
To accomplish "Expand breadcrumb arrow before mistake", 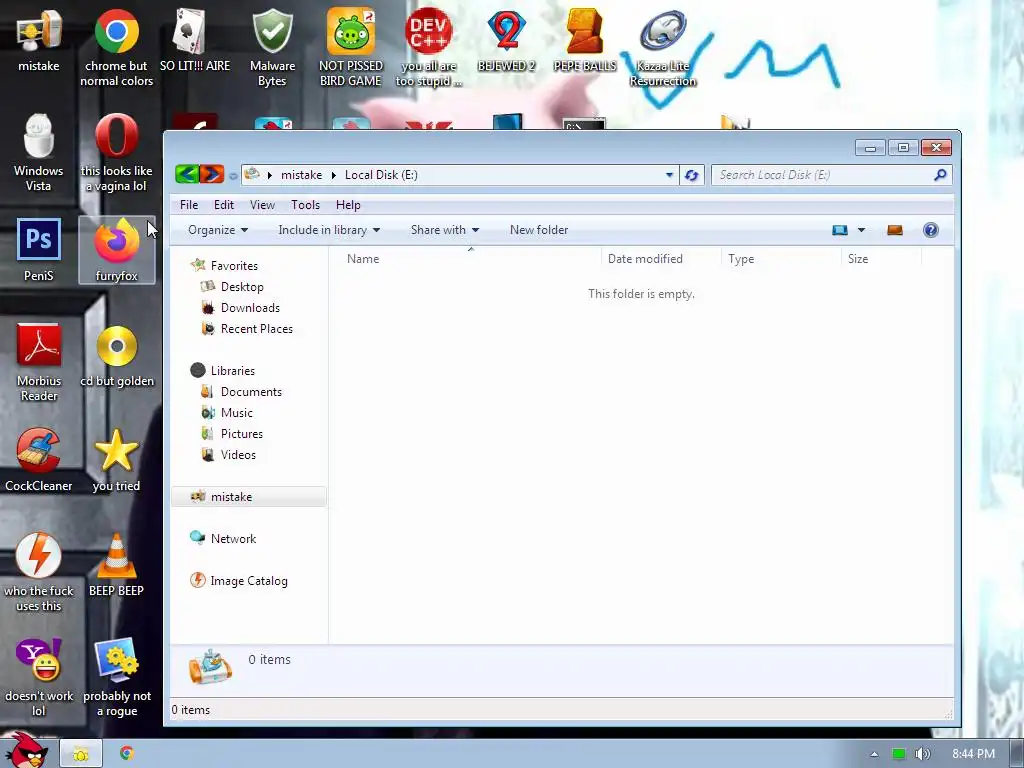I will pyautogui.click(x=270, y=175).
